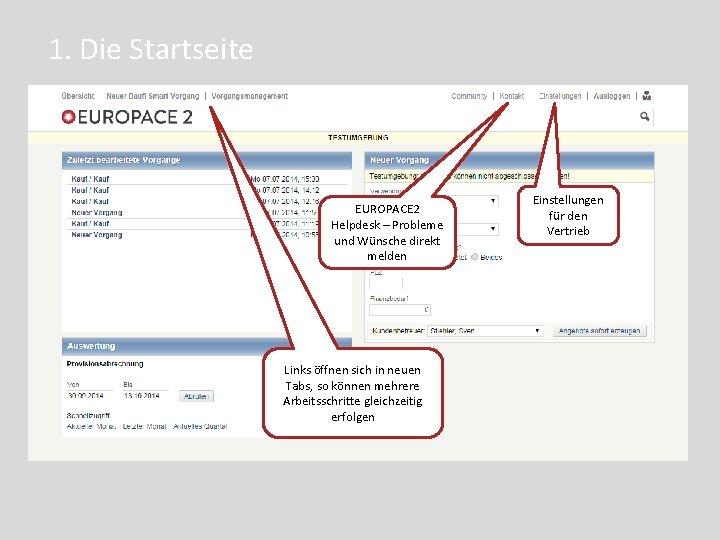This screenshot has height=540, width=720.
Task: Open Neuer BauFi Smart Vorgang menu link
Action: pyautogui.click(x=153, y=96)
